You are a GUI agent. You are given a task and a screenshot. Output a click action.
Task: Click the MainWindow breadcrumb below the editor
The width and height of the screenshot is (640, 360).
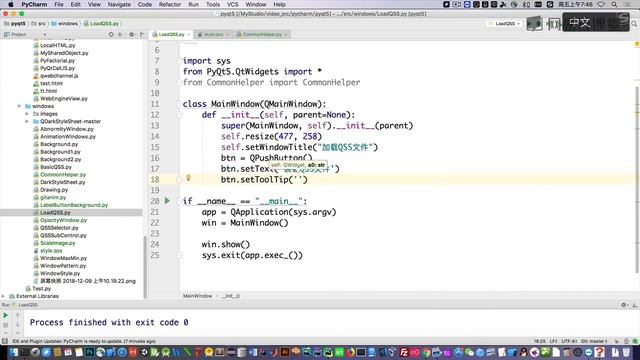(198, 296)
